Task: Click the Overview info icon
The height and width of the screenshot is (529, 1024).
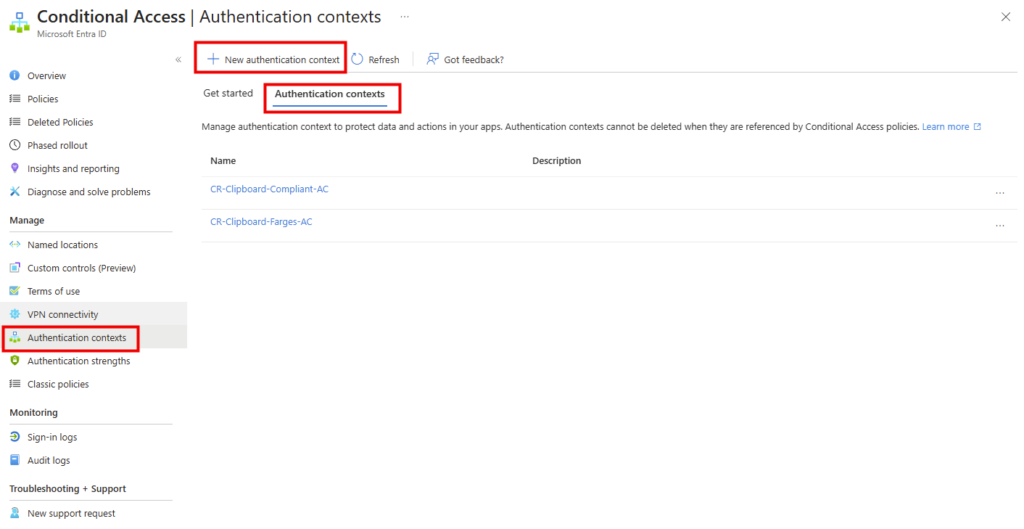Action: [14, 76]
